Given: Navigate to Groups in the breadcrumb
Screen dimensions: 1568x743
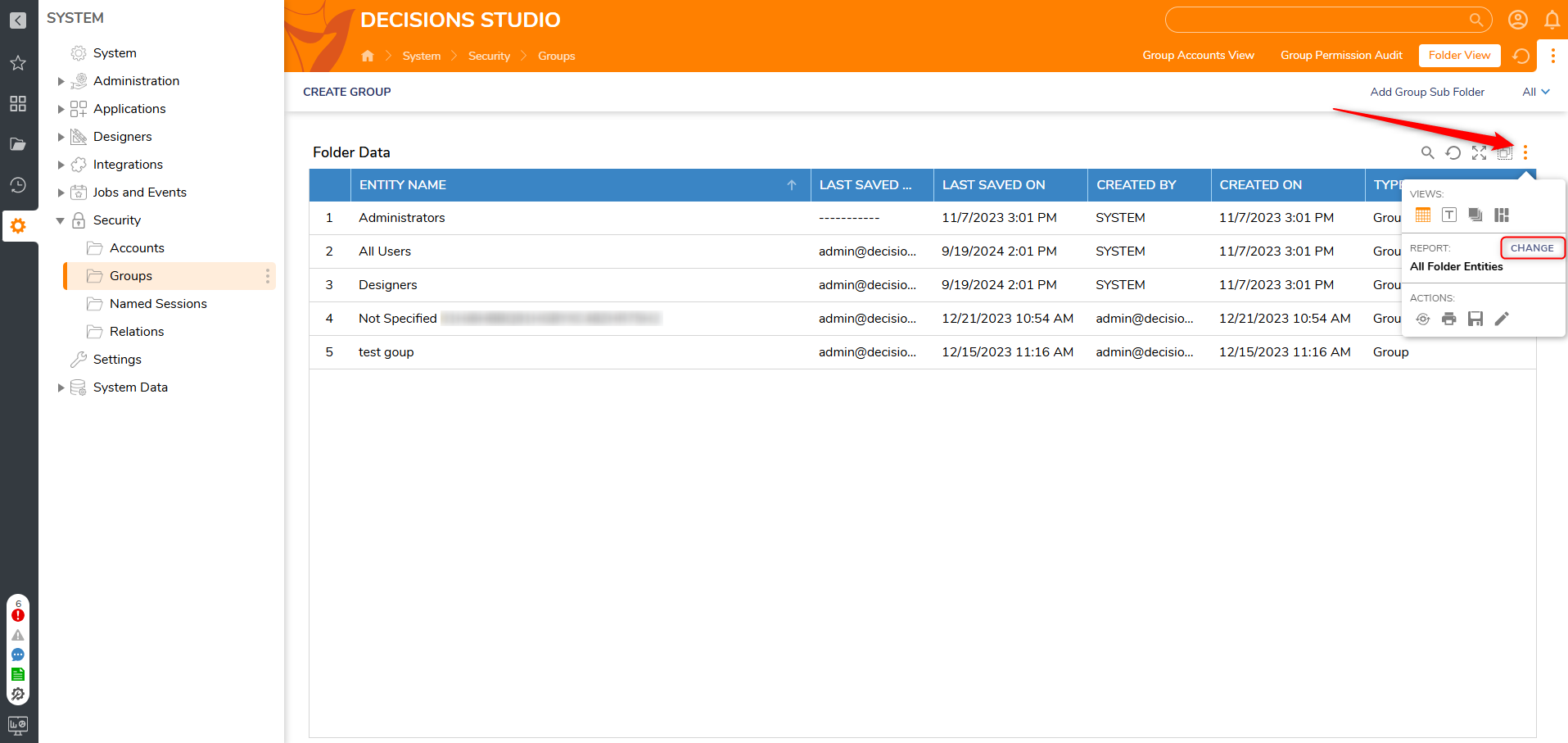Looking at the screenshot, I should 557,56.
